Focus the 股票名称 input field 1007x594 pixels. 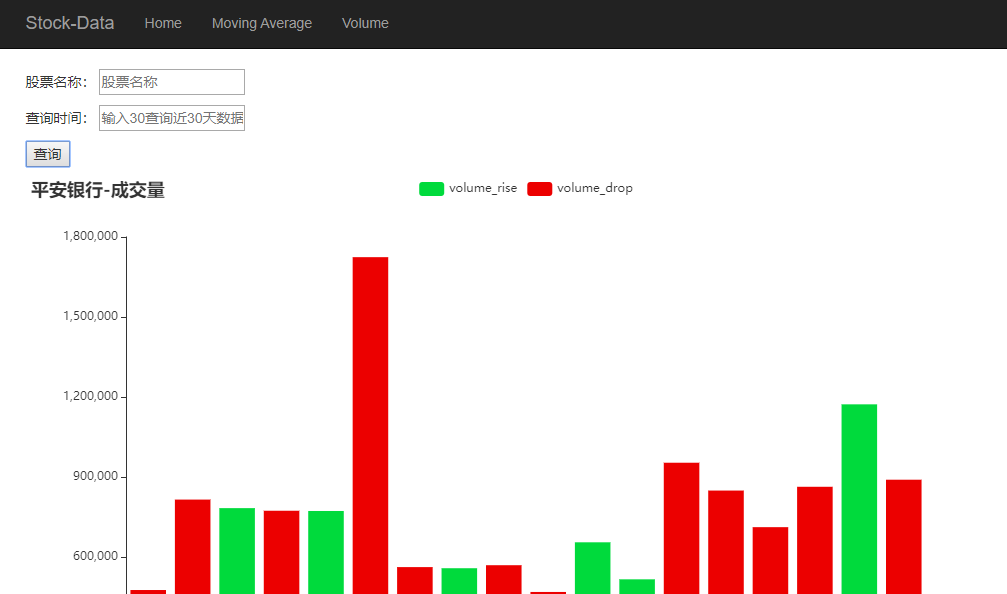point(171,82)
